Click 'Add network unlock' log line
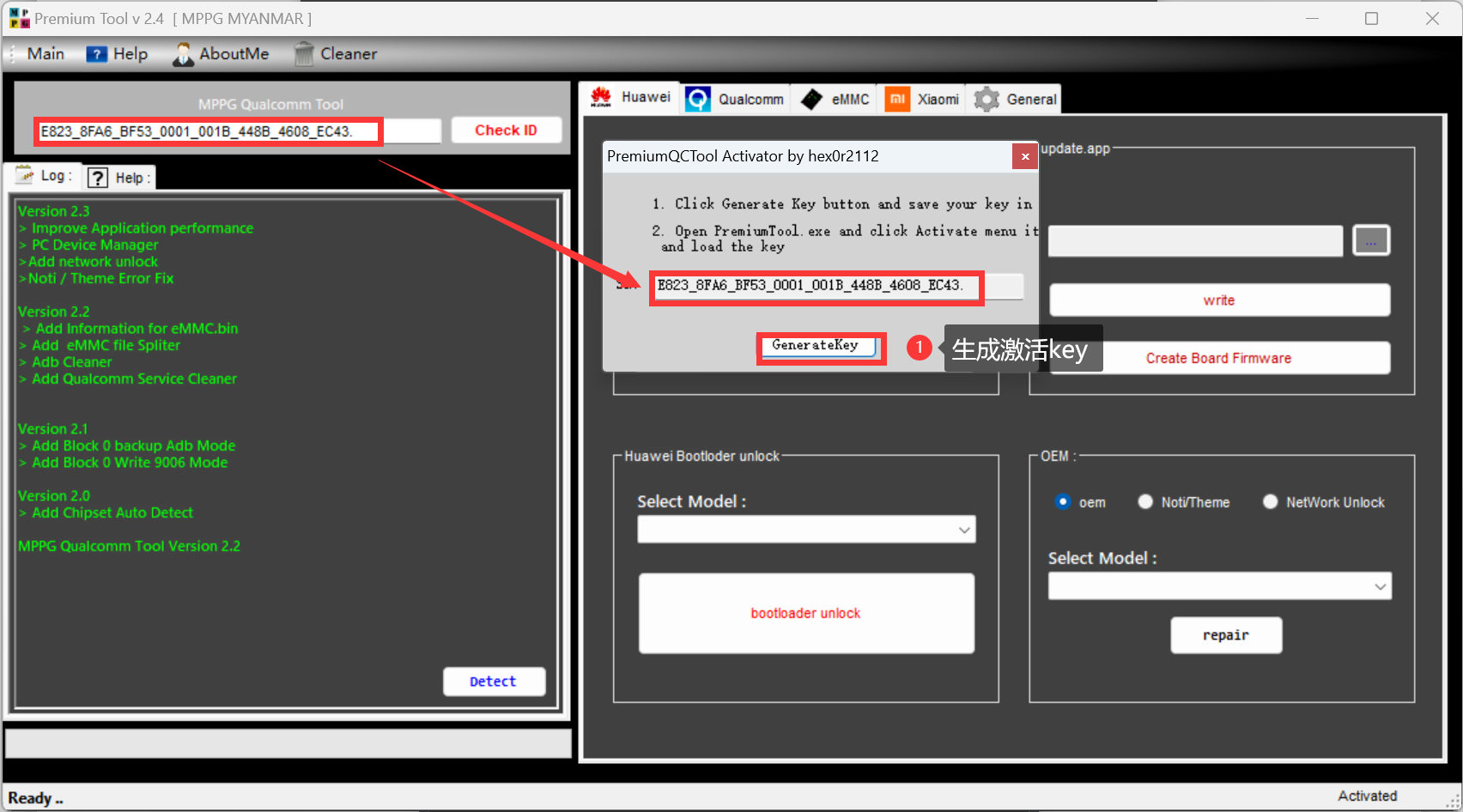 click(88, 262)
